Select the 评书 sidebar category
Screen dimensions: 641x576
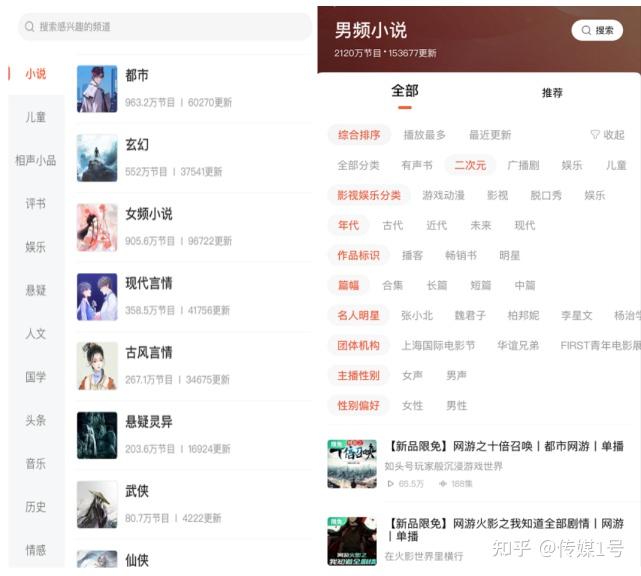(36, 204)
